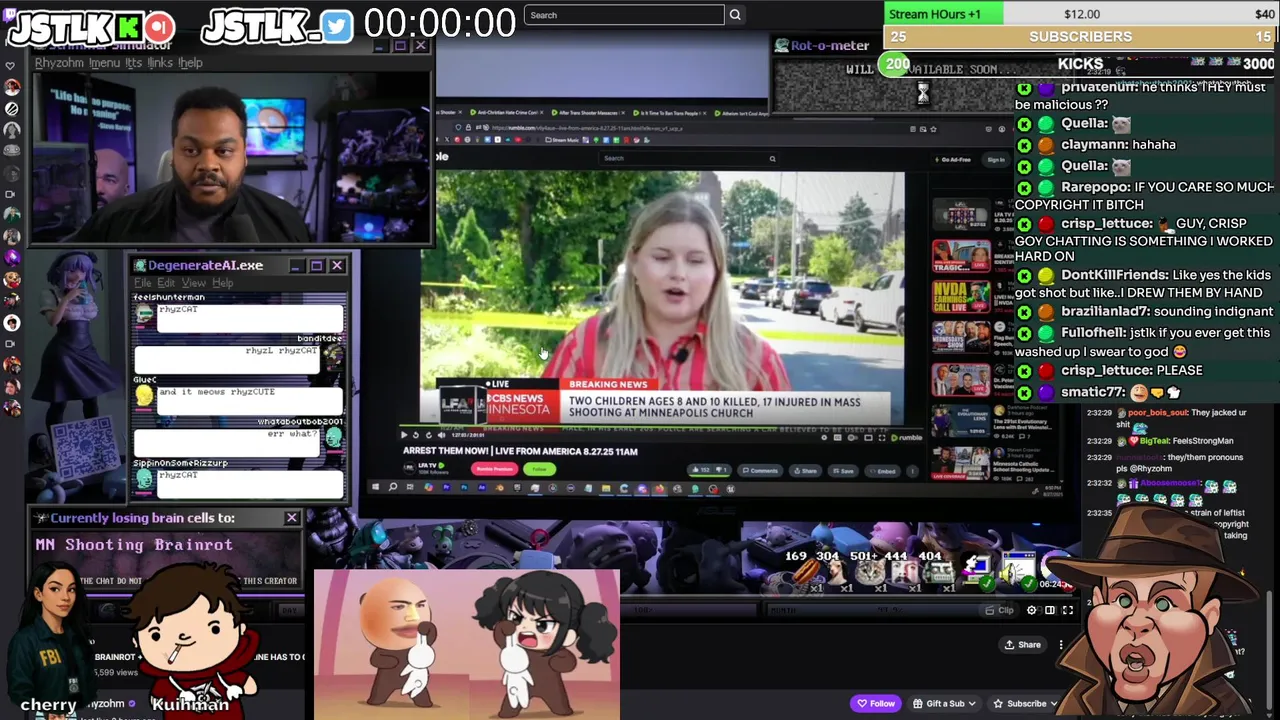Open Help menu in DegenerateAI.exe window
This screenshot has width=1280, height=720.
222,283
